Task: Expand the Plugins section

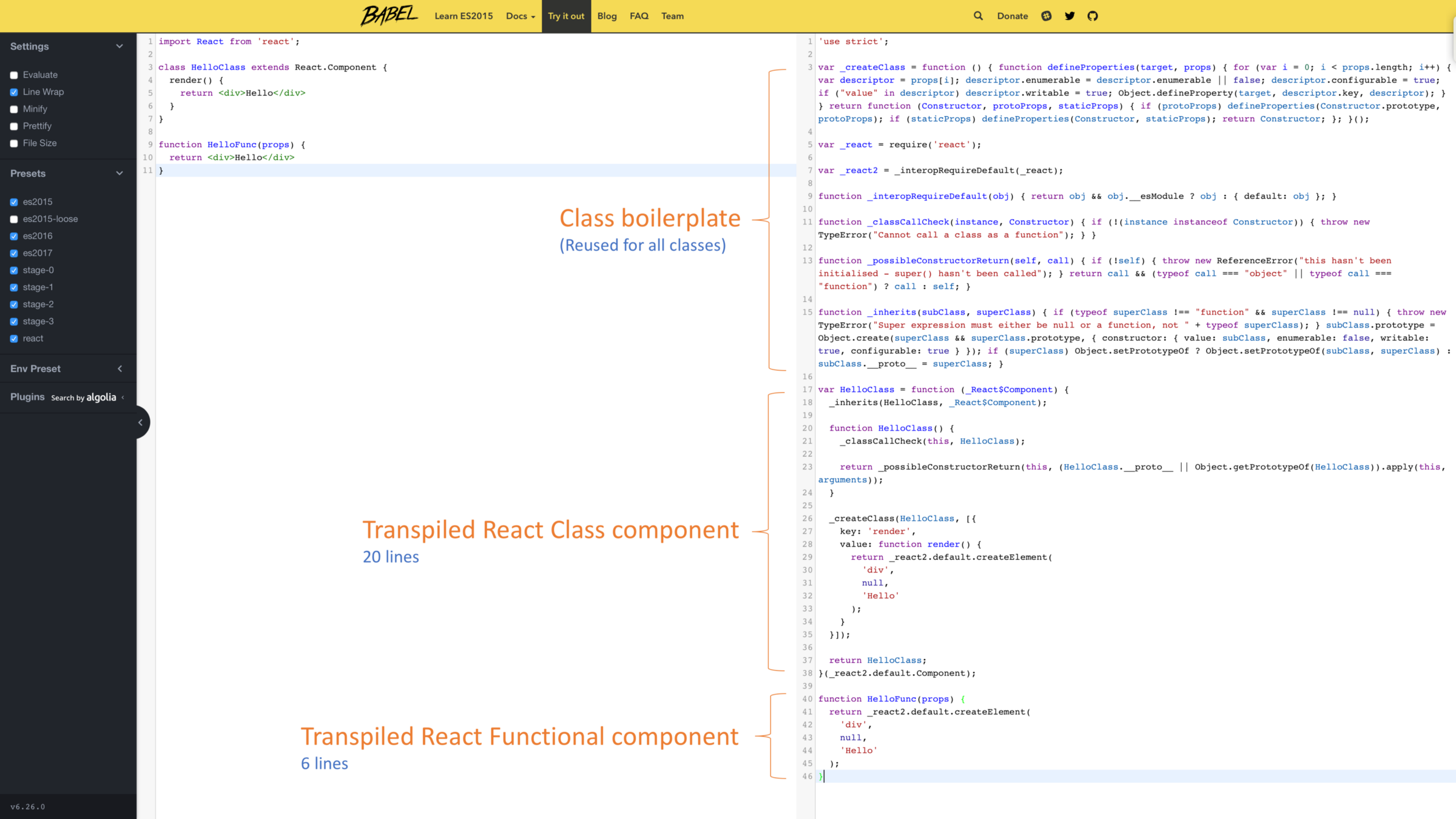Action: click(x=123, y=397)
